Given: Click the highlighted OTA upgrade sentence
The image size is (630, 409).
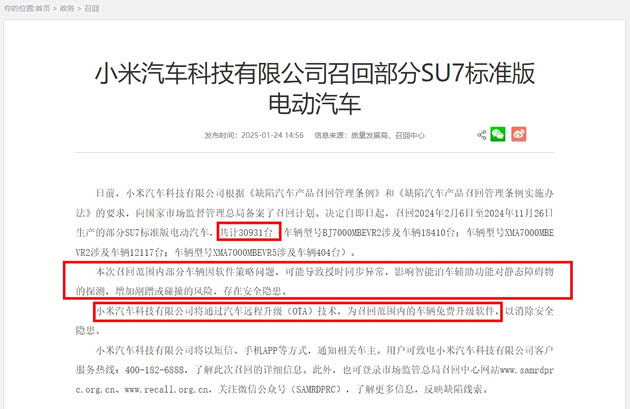Looking at the screenshot, I should point(298,311).
